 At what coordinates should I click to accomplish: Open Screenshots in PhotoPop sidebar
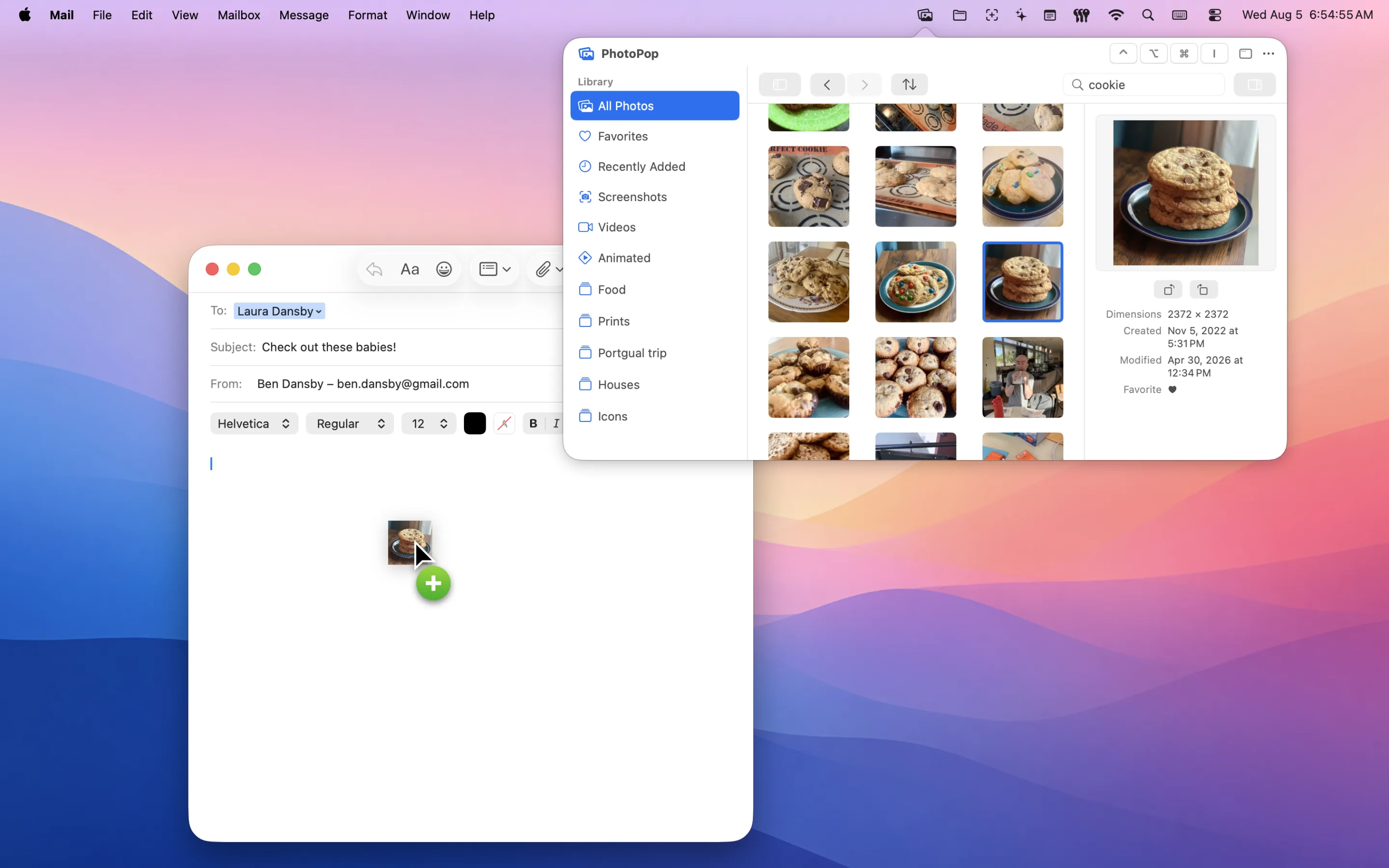654,197
